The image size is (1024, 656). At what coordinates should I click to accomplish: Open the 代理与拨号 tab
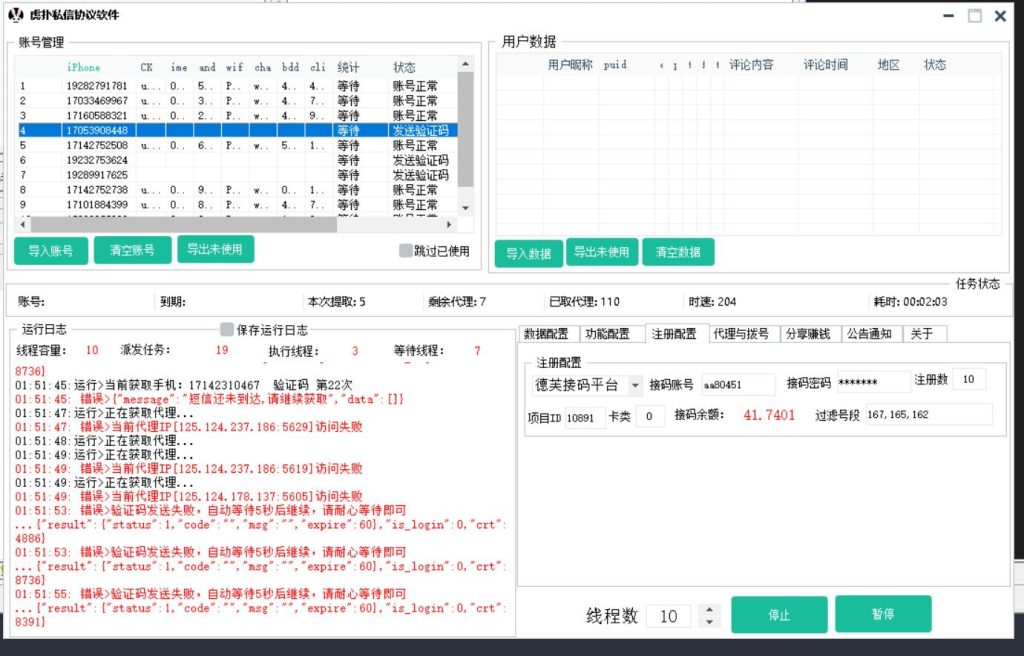pyautogui.click(x=741, y=334)
